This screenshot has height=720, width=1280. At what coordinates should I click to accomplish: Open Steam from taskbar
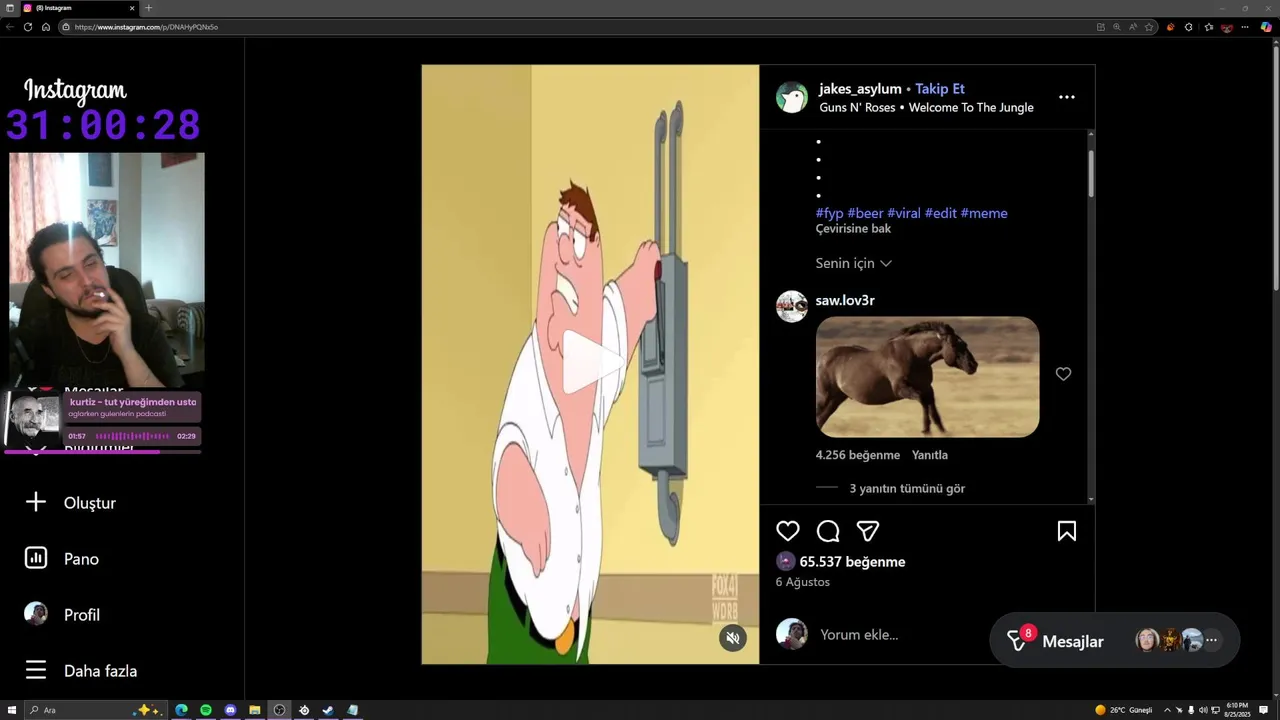328,710
